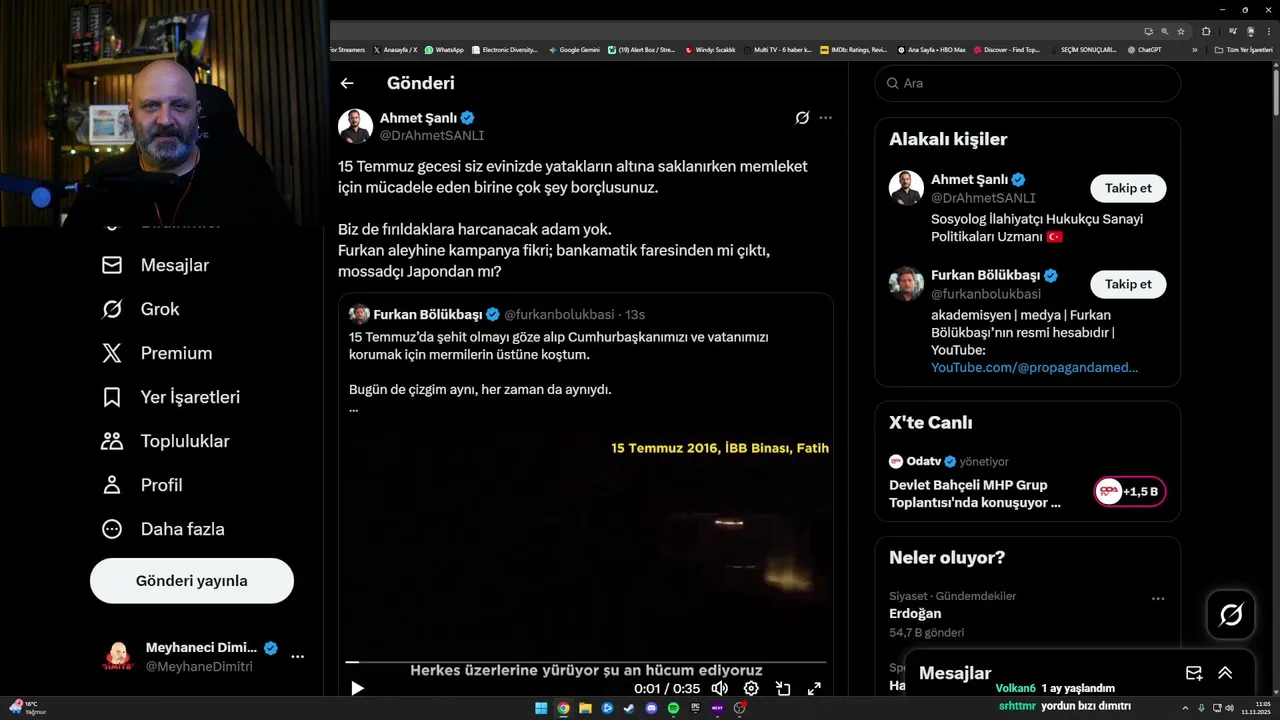This screenshot has width=1280, height=720.
Task: Open the WhatsApp bookmark
Action: pos(444,49)
